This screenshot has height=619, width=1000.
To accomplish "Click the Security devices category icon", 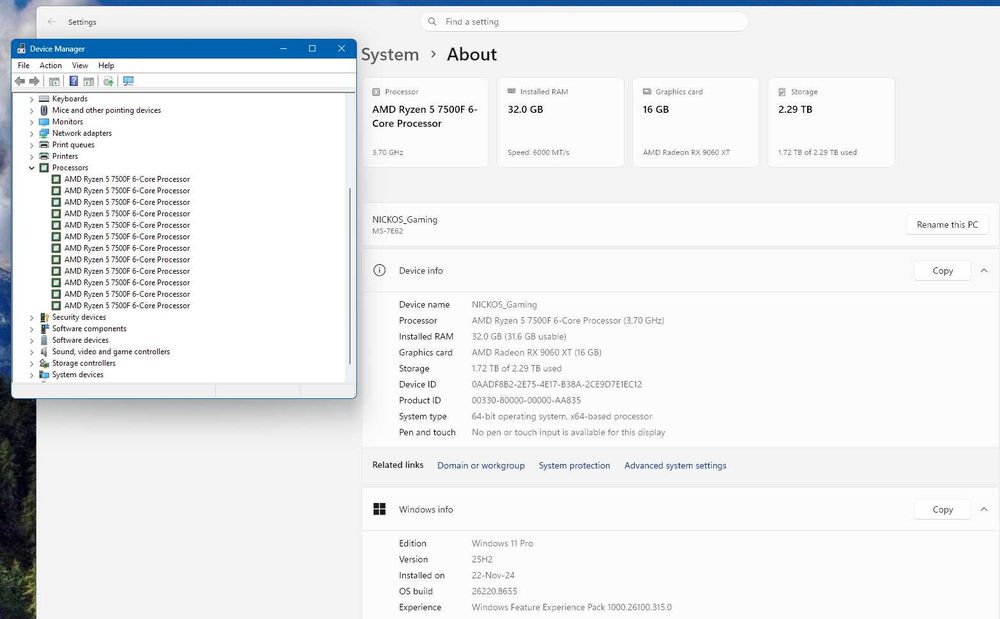I will [x=44, y=317].
